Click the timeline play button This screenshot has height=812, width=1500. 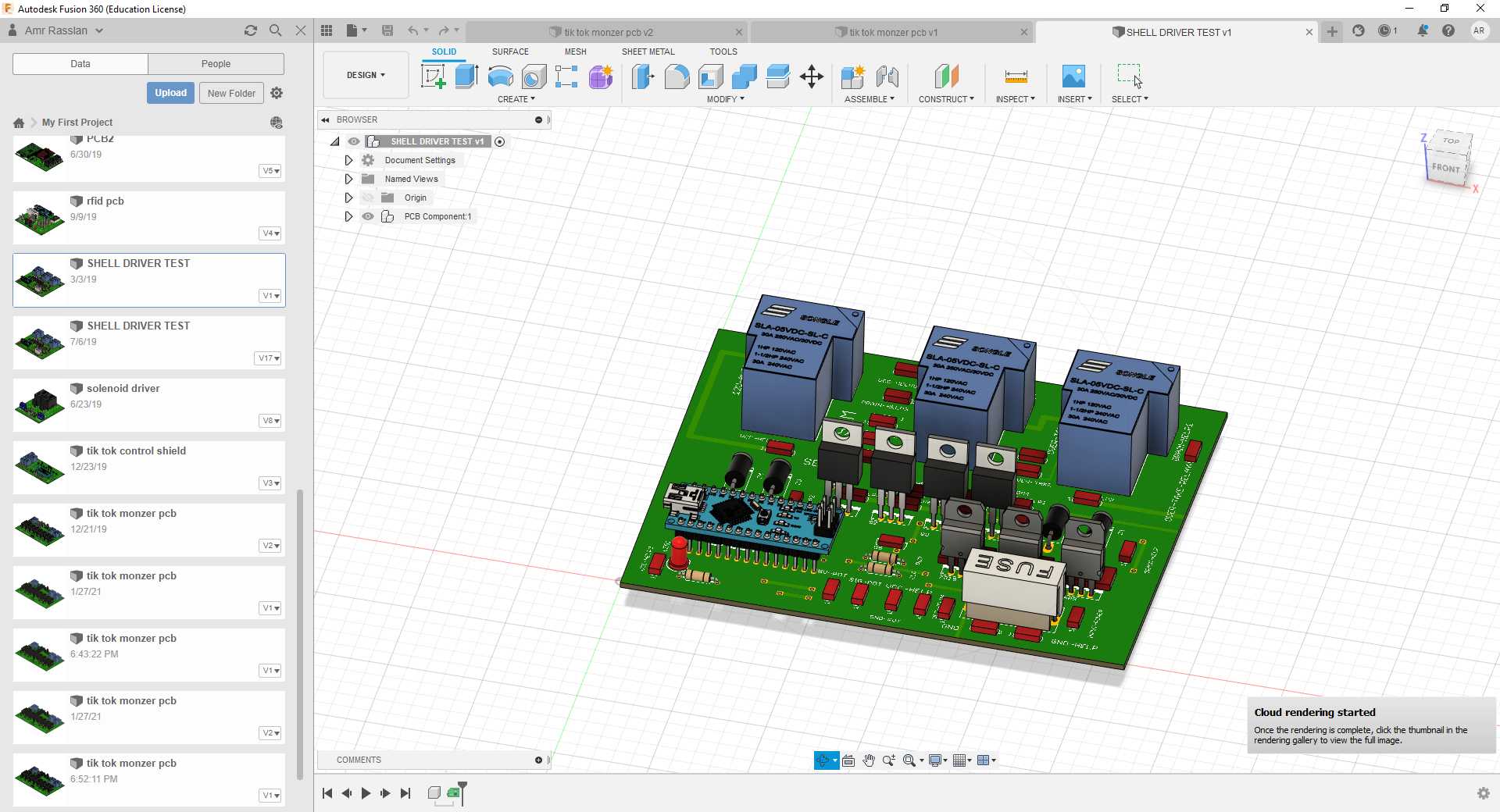coord(366,793)
